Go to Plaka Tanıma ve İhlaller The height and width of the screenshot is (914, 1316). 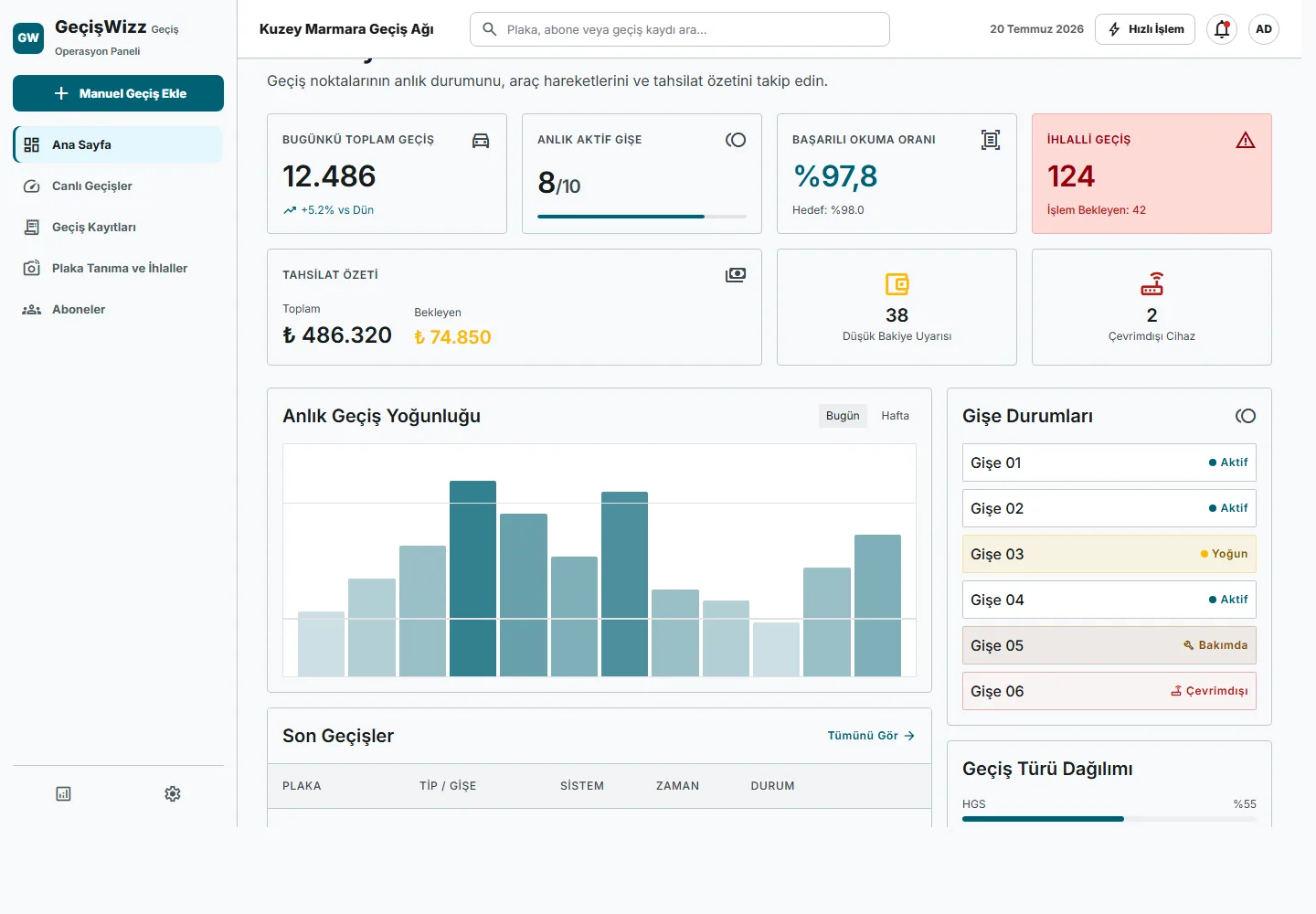click(x=118, y=268)
